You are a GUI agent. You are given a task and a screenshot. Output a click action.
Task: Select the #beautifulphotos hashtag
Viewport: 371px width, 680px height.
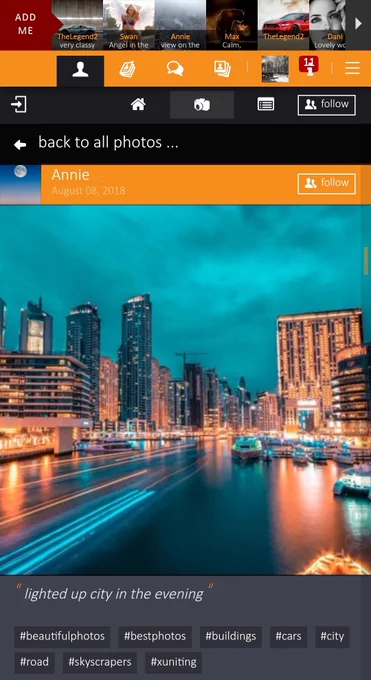point(62,637)
